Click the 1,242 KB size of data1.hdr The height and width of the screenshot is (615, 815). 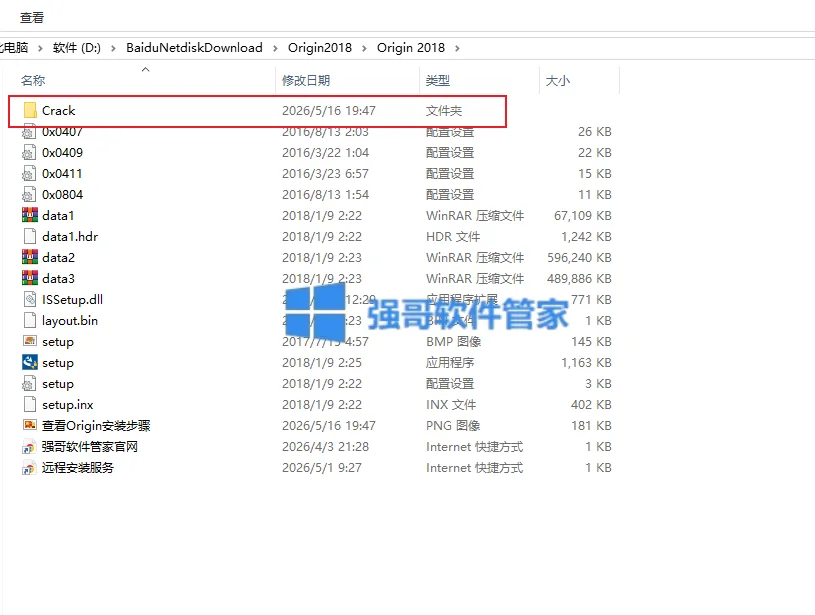(586, 237)
